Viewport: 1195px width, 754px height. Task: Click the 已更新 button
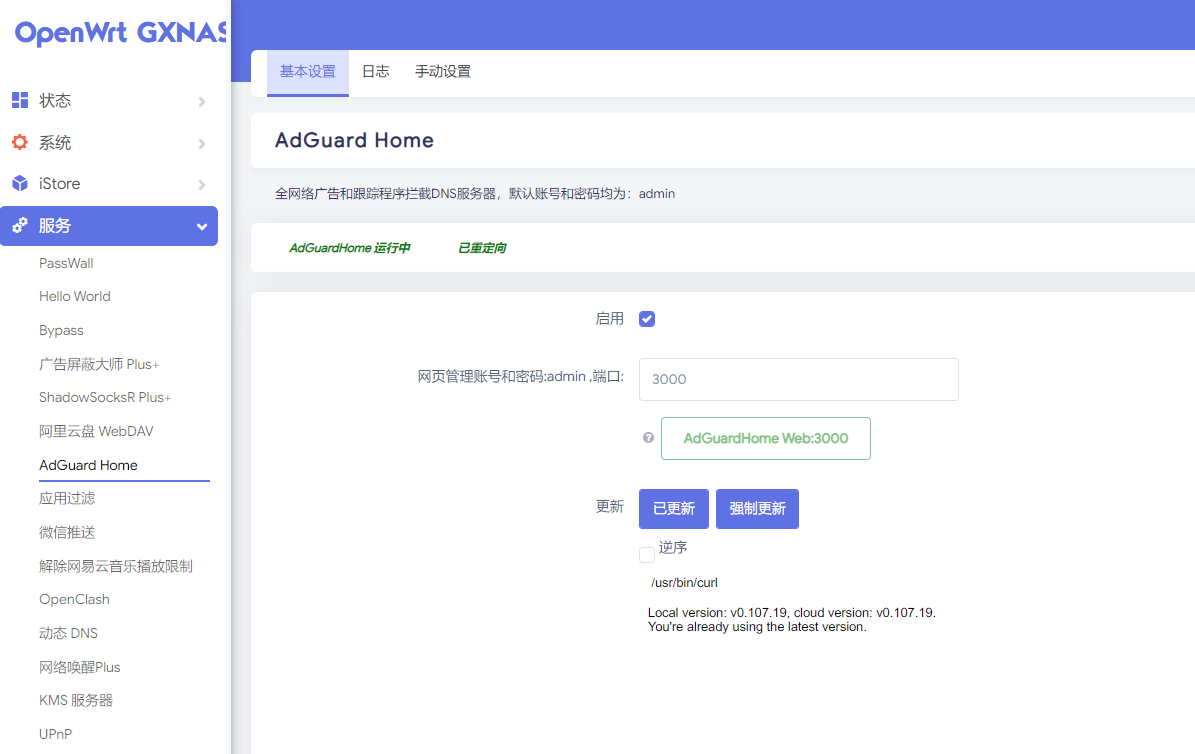click(x=674, y=509)
